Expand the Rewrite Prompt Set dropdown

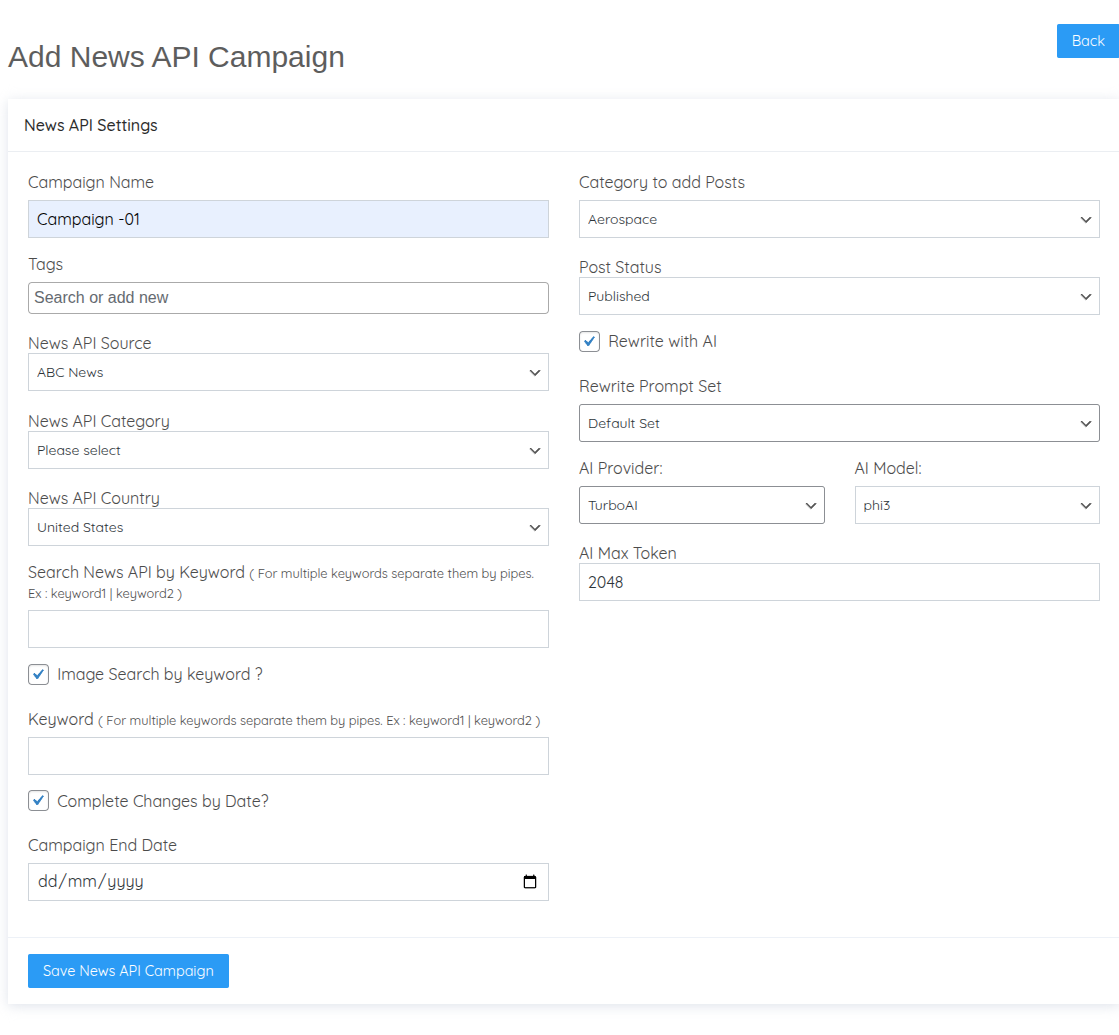tap(838, 423)
